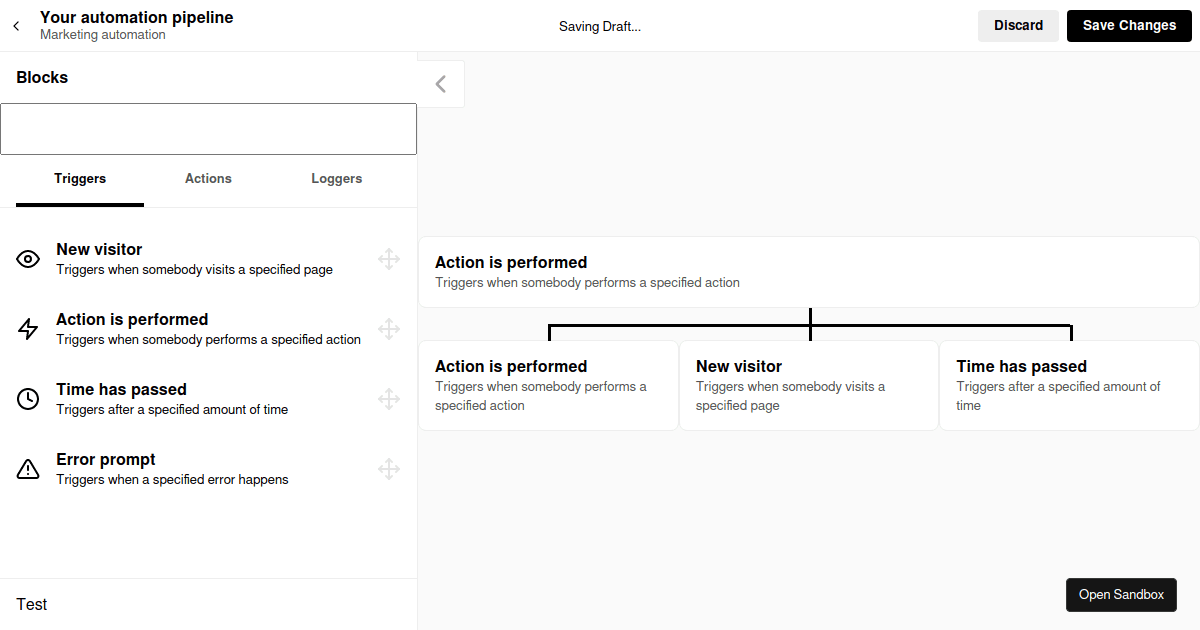Screen dimensions: 1200x630
Task: Click the warning triangle icon for Error prompt
Action: pos(27,468)
